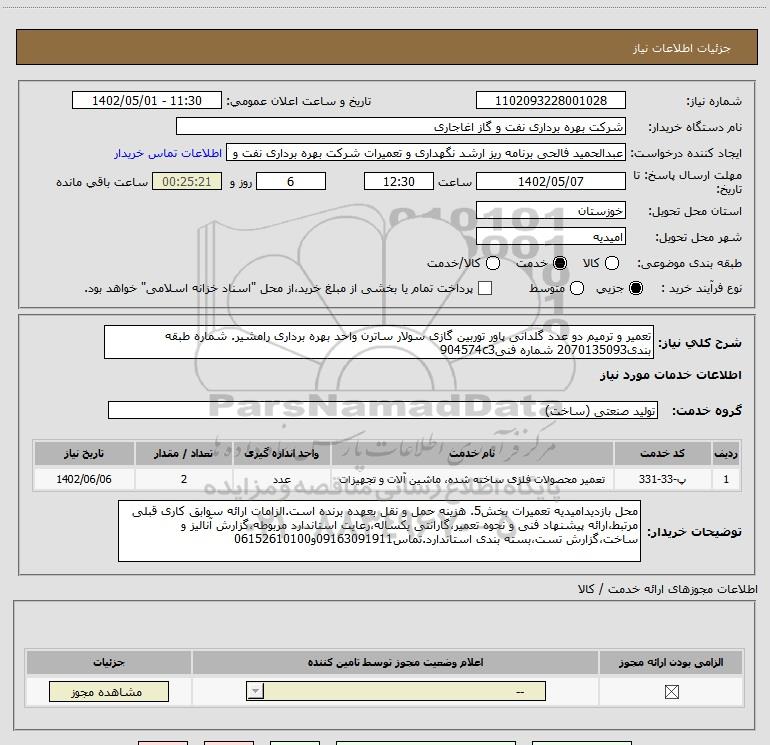Click the جزئیات اطلاعات نیاز page title
This screenshot has width=770, height=745.
(681, 48)
